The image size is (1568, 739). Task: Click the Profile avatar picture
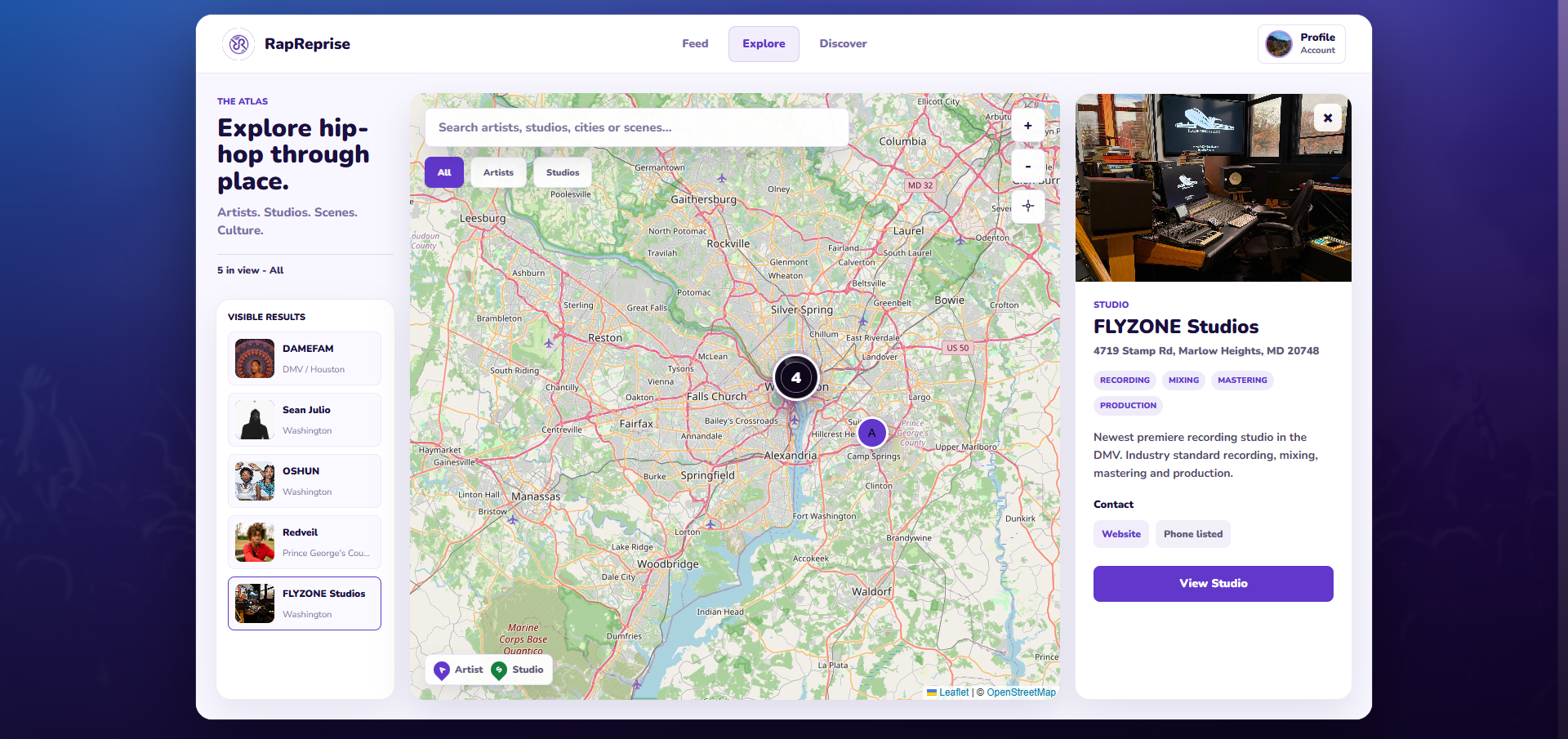(1279, 44)
